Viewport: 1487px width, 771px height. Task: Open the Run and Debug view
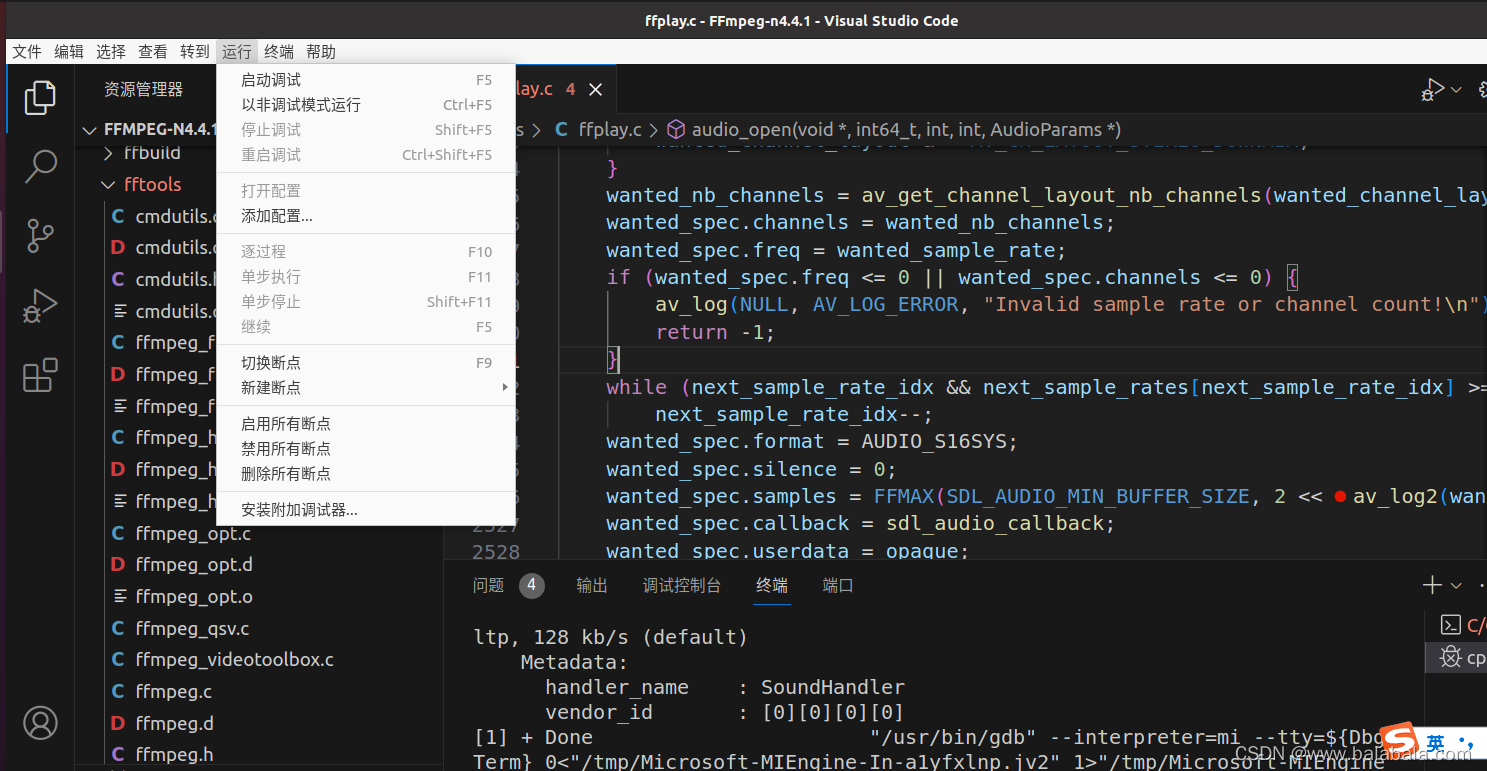[x=40, y=306]
